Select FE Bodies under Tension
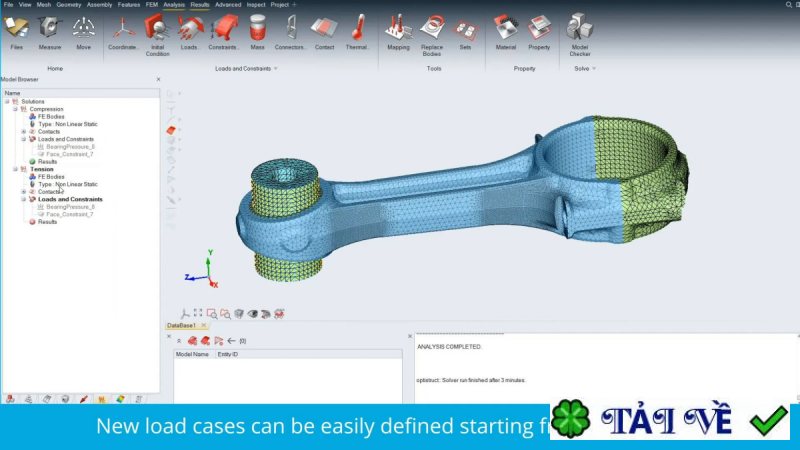This screenshot has width=800, height=450. point(51,177)
